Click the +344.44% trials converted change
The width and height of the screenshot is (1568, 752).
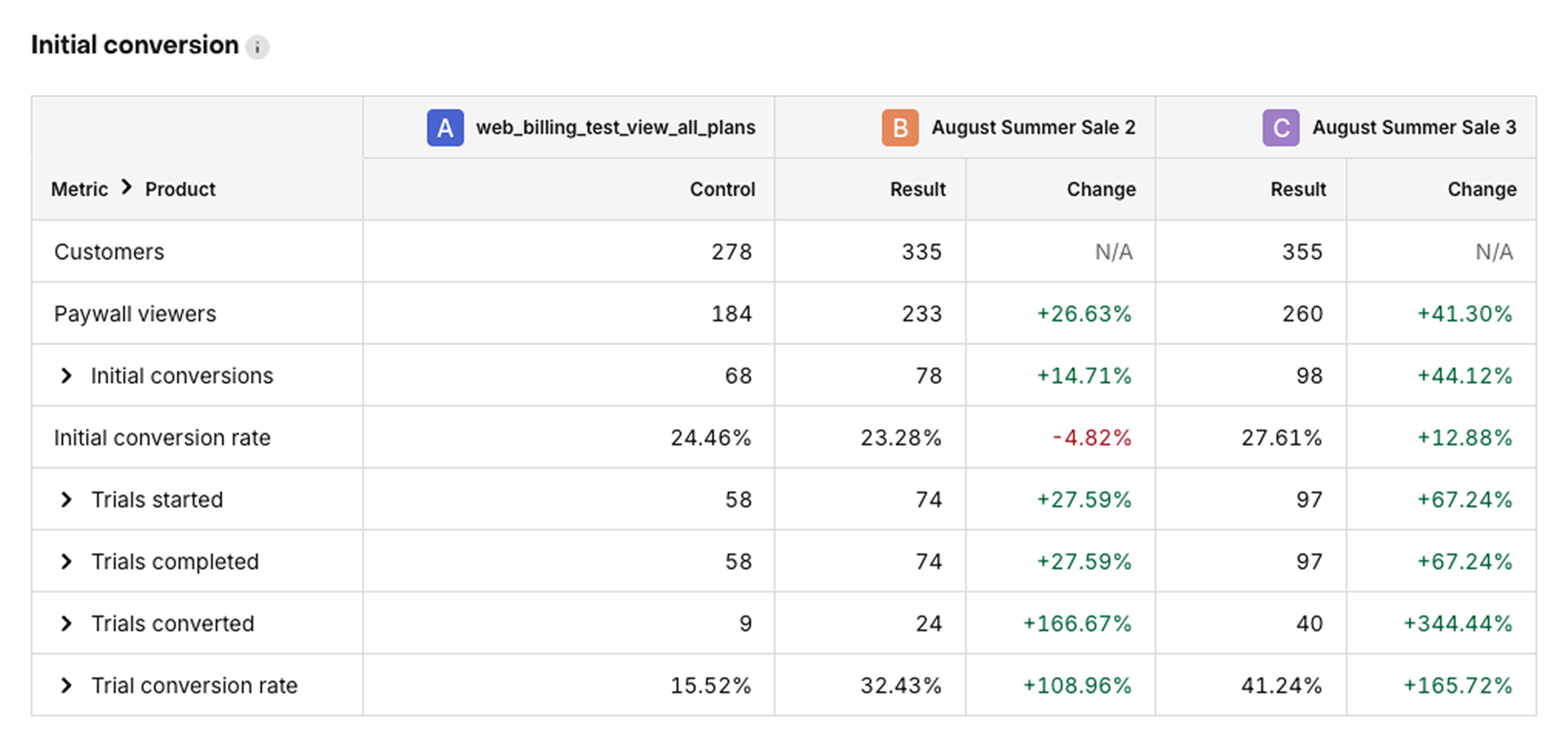click(1457, 623)
